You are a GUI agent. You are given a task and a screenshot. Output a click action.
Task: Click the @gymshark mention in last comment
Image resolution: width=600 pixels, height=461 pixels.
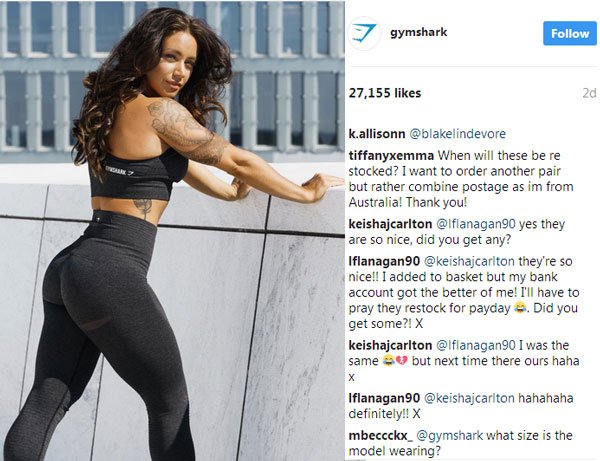point(450,435)
